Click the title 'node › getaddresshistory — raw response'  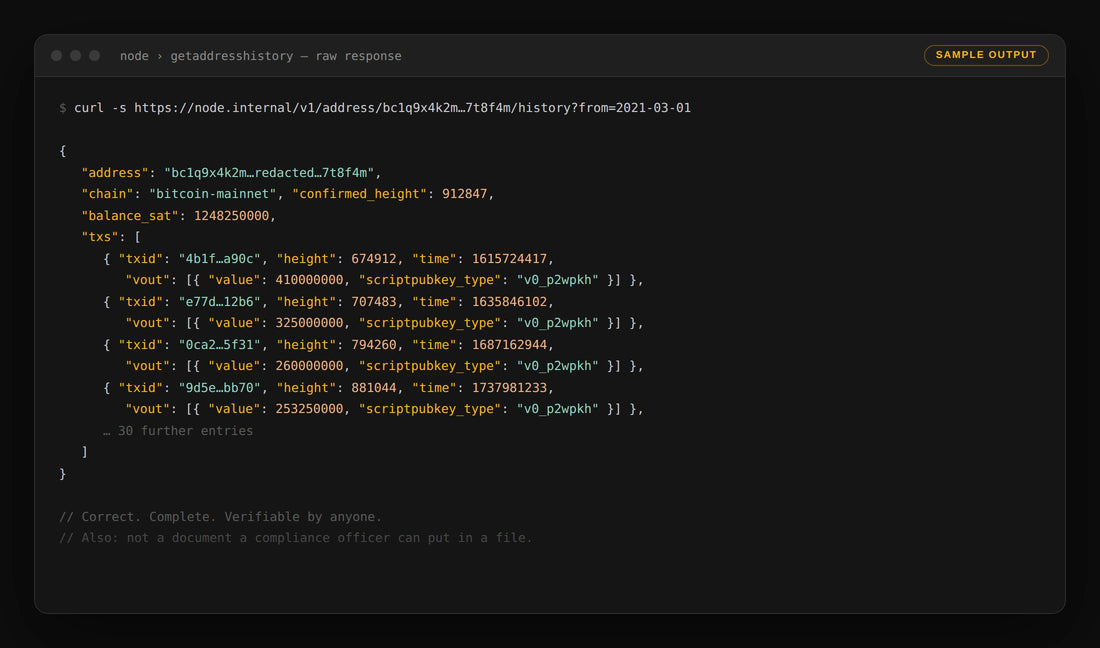(261, 56)
